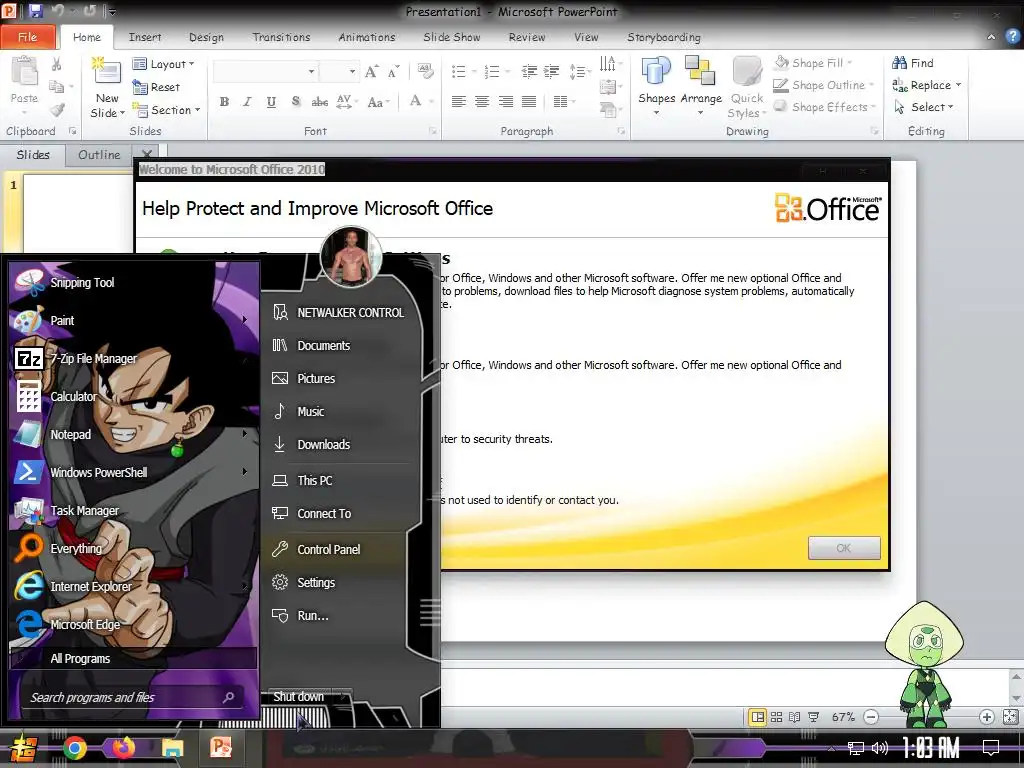Start Slide Show from status bar

(x=814, y=717)
